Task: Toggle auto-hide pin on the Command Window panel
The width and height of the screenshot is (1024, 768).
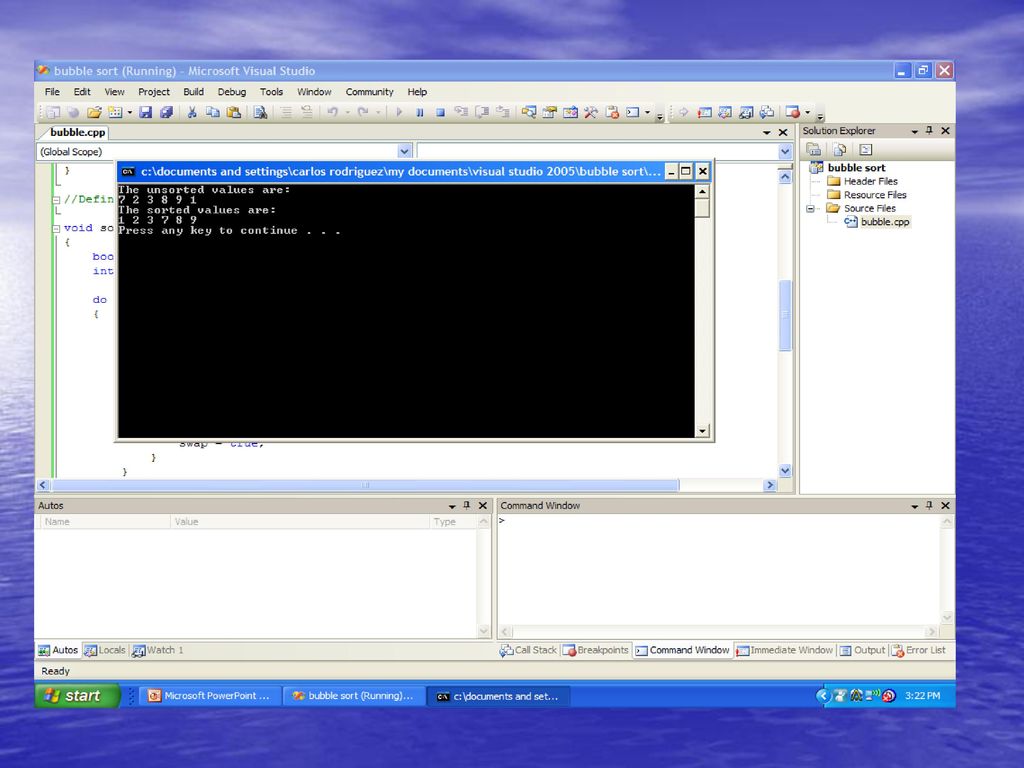Action: tap(929, 505)
